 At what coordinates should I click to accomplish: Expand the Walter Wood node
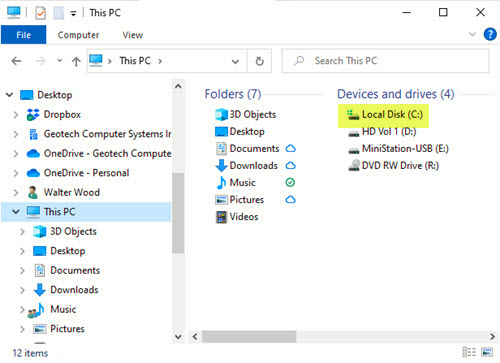coord(16,193)
